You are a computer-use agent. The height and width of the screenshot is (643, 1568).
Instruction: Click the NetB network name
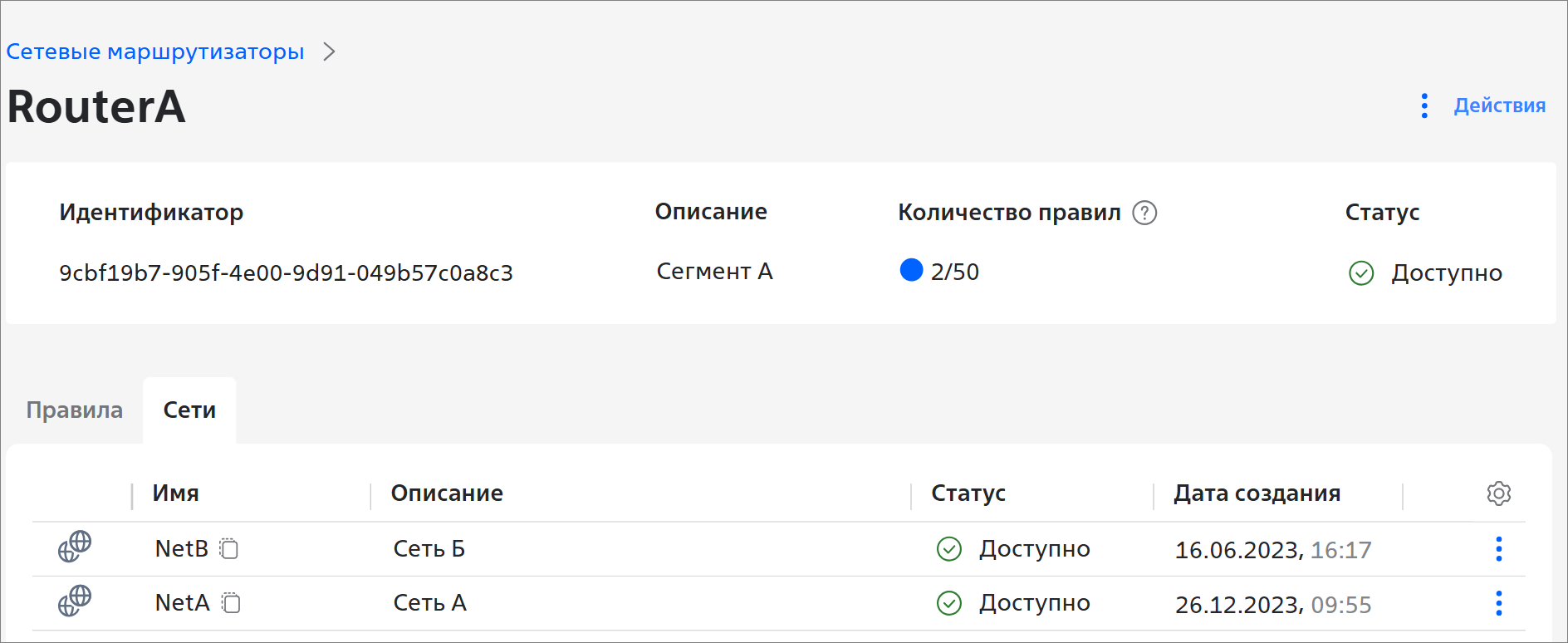pos(182,548)
